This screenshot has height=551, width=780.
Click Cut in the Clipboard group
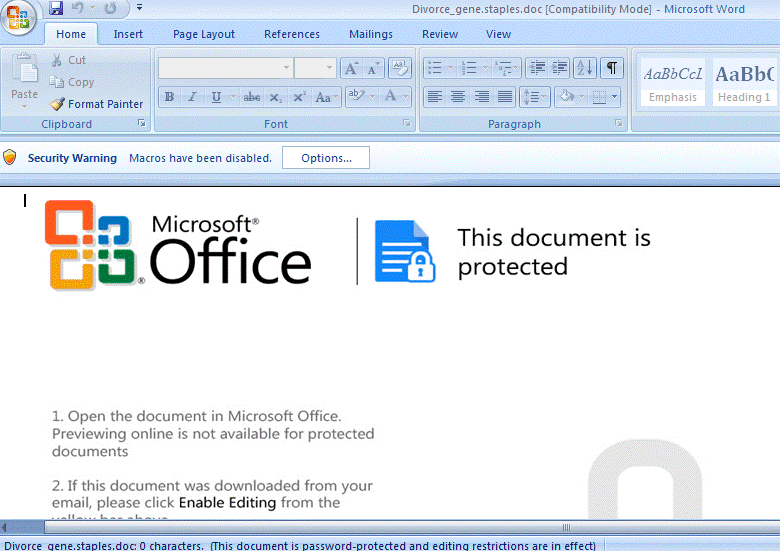tap(68, 60)
